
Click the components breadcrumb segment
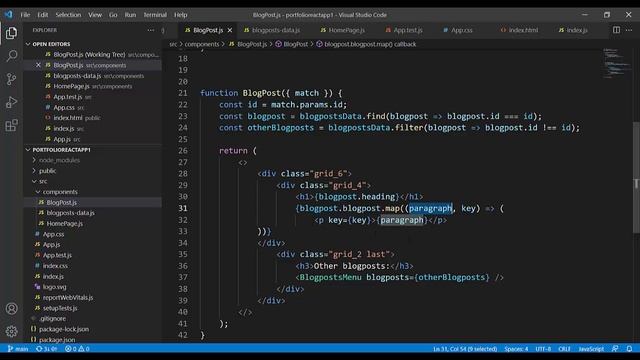(x=202, y=44)
